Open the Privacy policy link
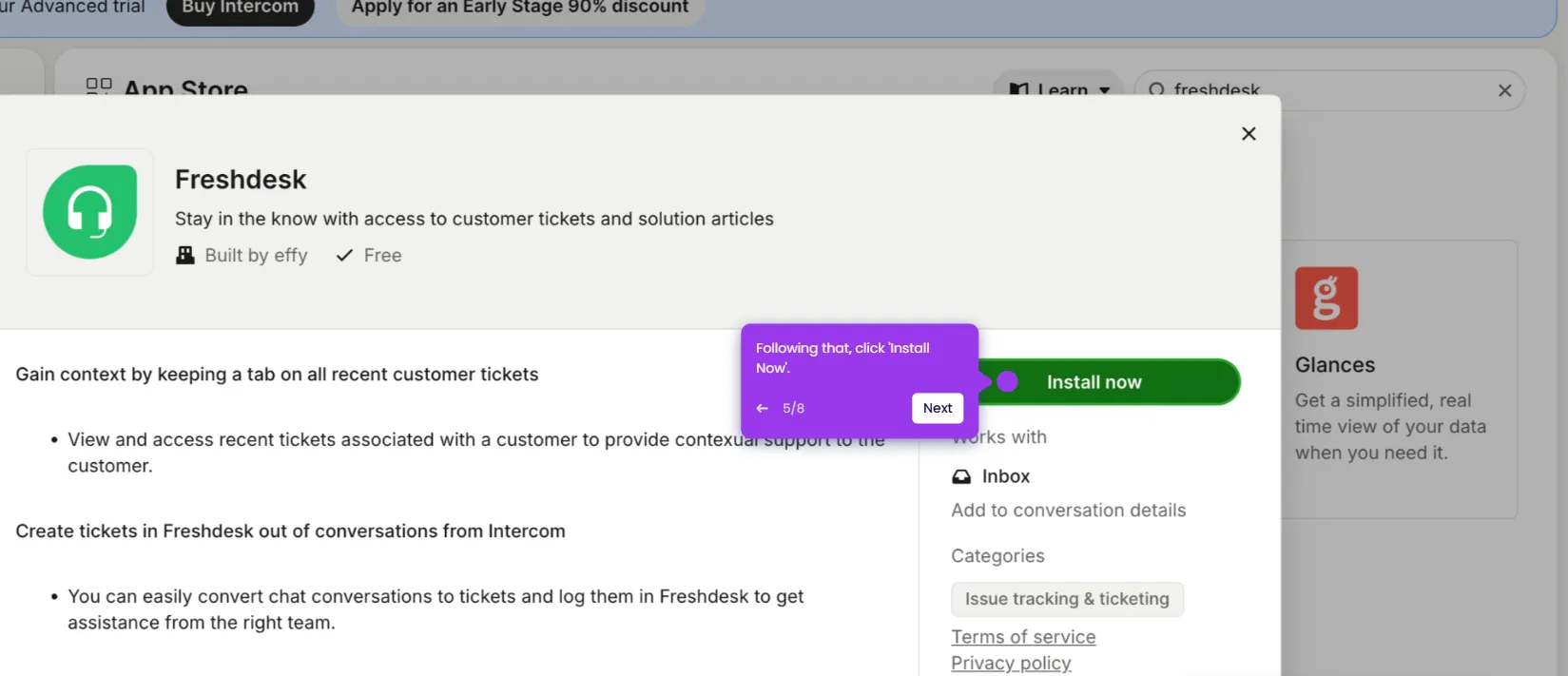The image size is (1568, 676). pos(1011,663)
